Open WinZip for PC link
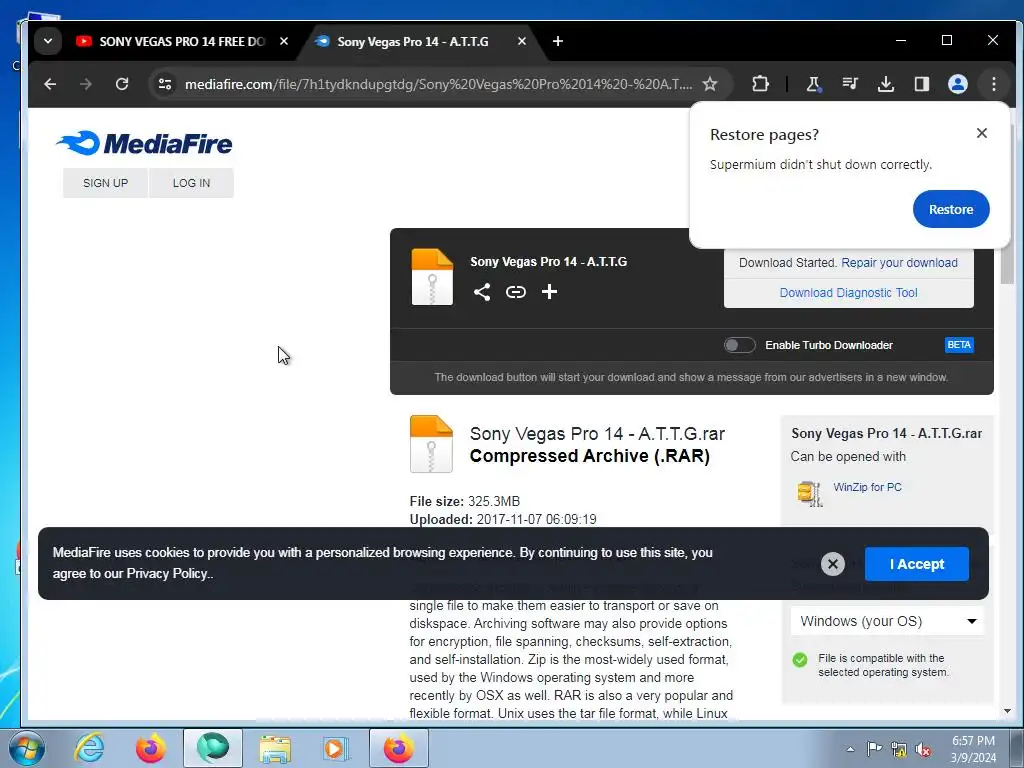 point(867,487)
